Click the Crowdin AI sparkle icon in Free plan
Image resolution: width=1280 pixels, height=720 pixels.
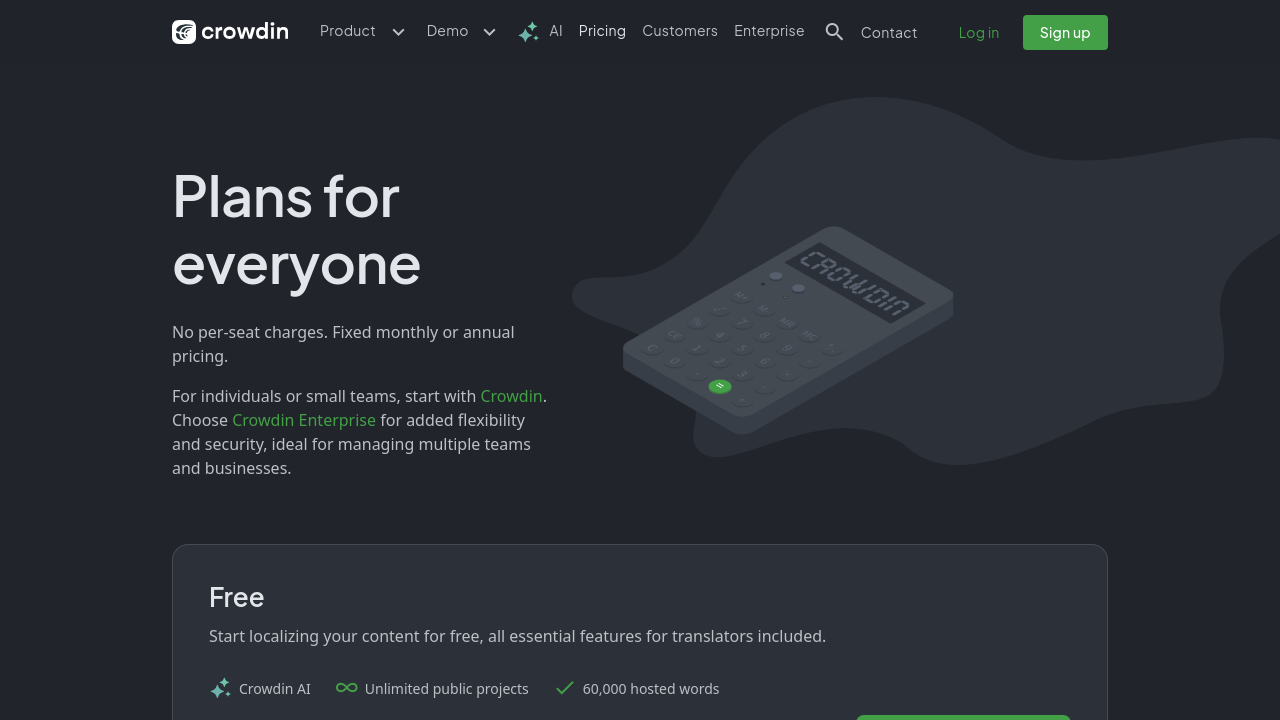(x=220, y=688)
